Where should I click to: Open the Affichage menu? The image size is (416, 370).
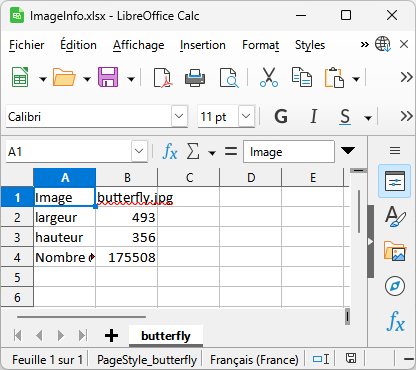(x=138, y=45)
